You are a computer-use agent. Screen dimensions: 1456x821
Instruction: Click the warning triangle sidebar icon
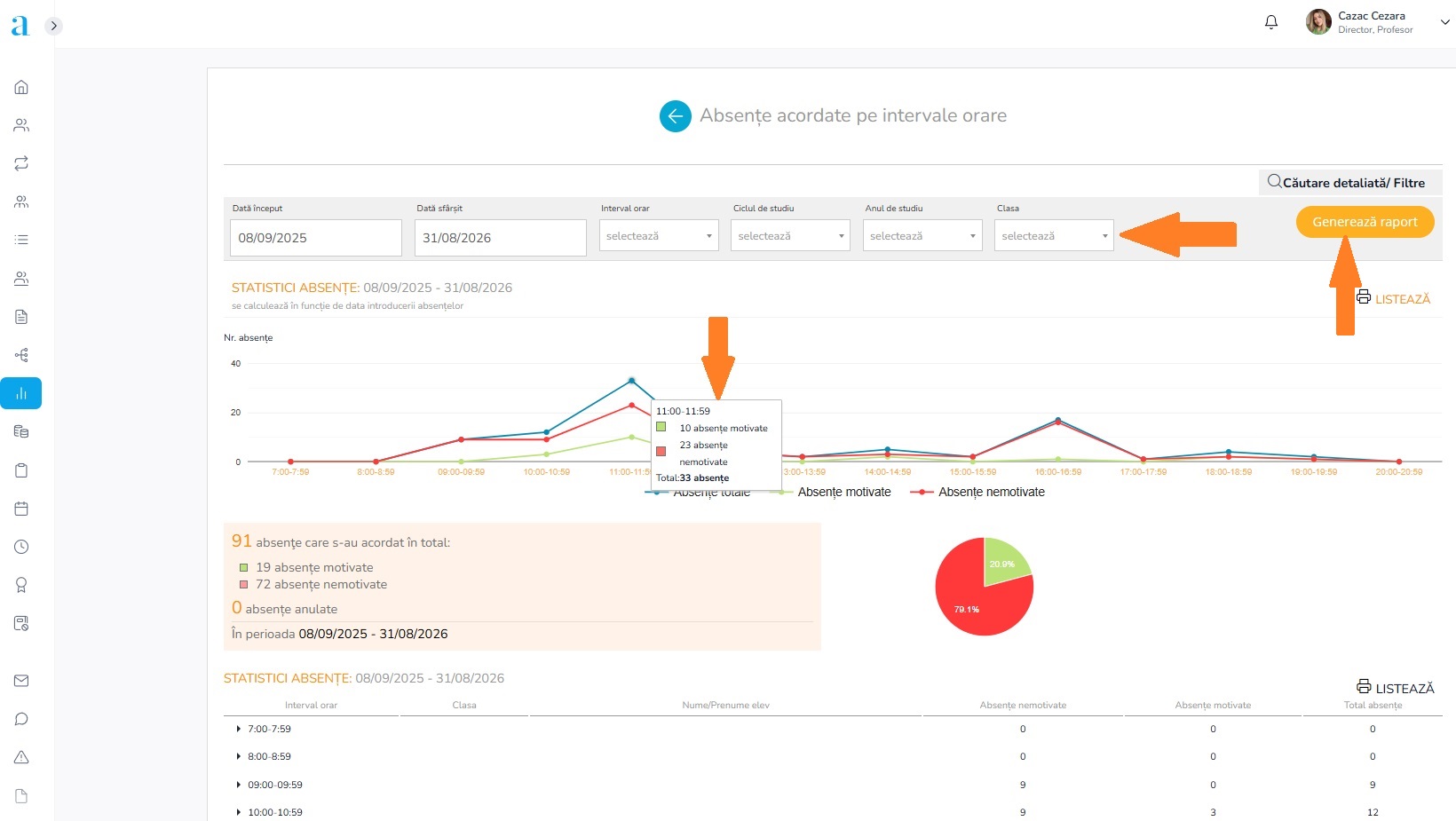[x=21, y=757]
